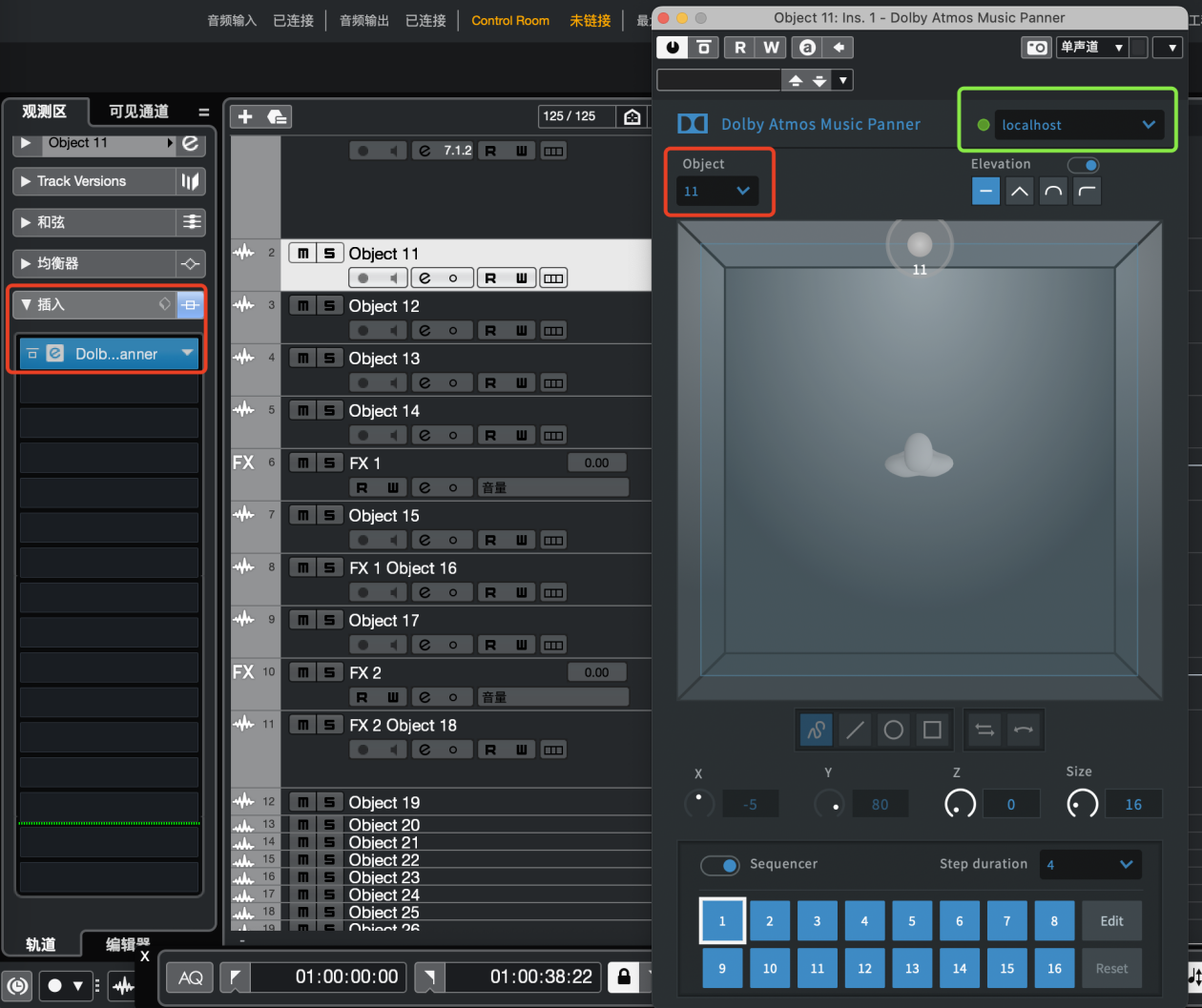Open the Object number dropdown
1202x1008 pixels.
pyautogui.click(x=717, y=192)
